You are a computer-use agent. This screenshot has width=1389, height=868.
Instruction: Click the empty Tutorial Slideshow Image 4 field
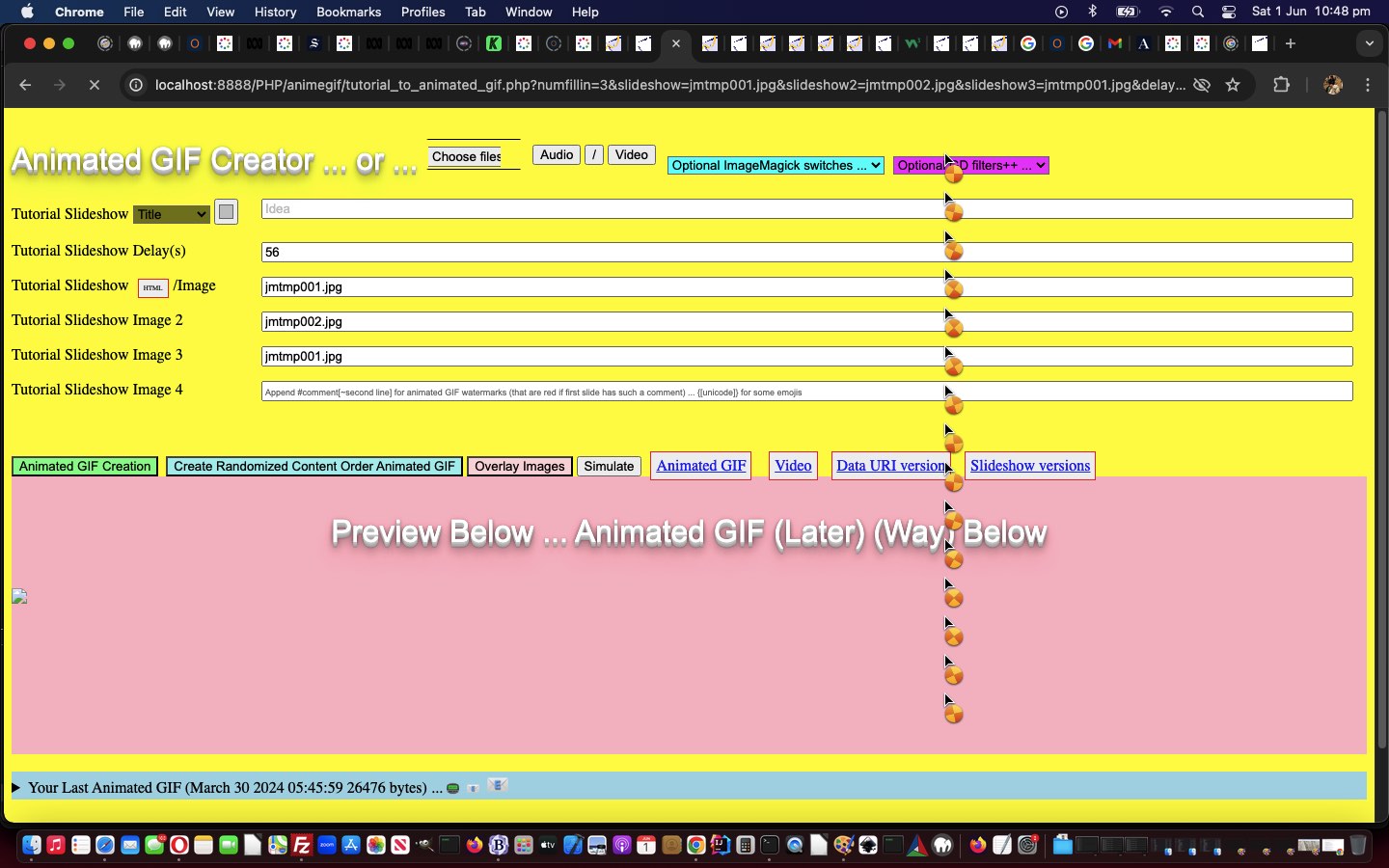[x=806, y=392]
